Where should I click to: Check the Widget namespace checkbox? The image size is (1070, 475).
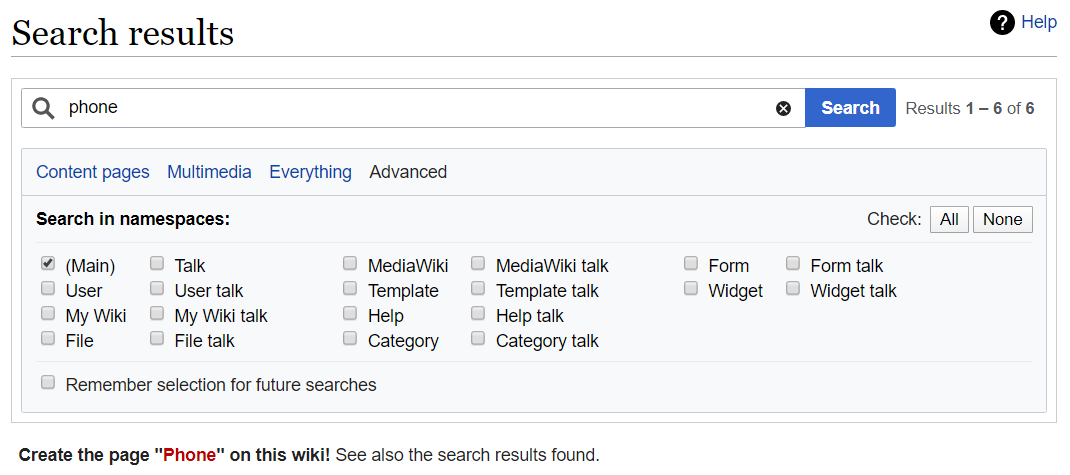point(691,289)
